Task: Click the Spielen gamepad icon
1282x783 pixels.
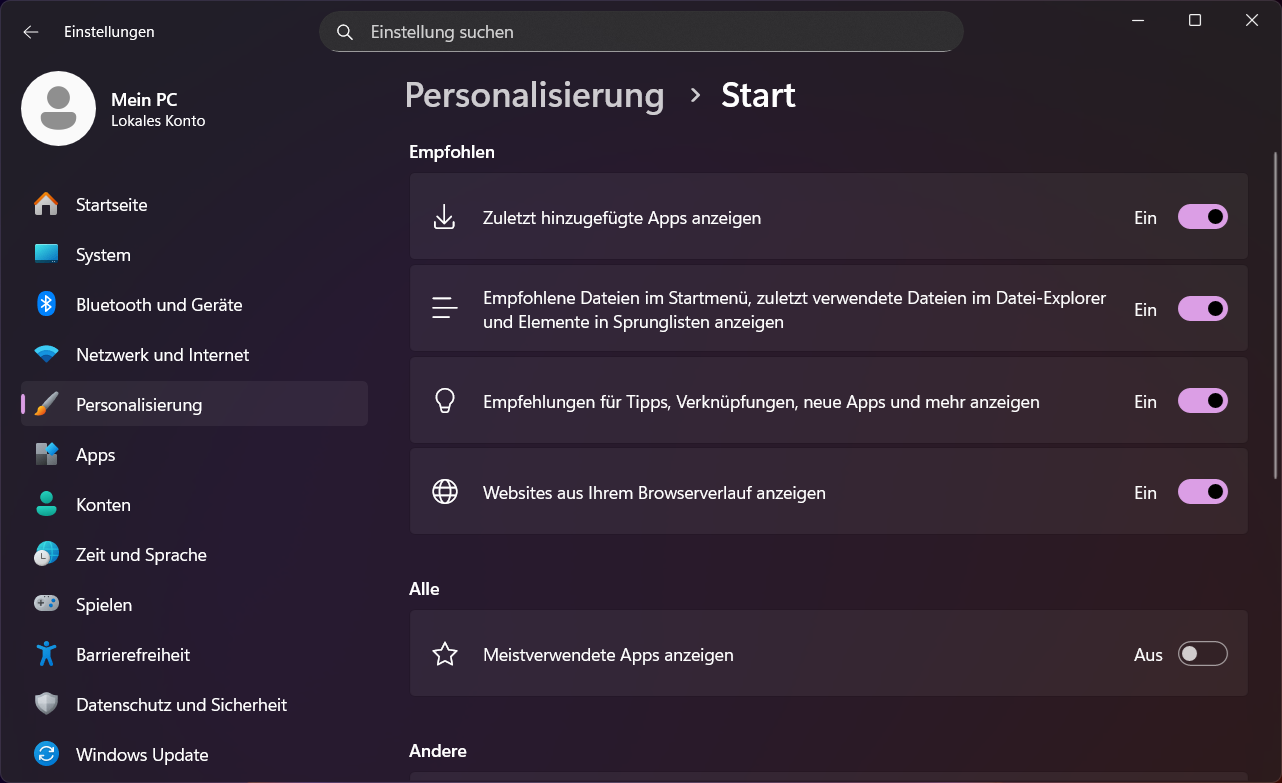Action: coord(46,605)
